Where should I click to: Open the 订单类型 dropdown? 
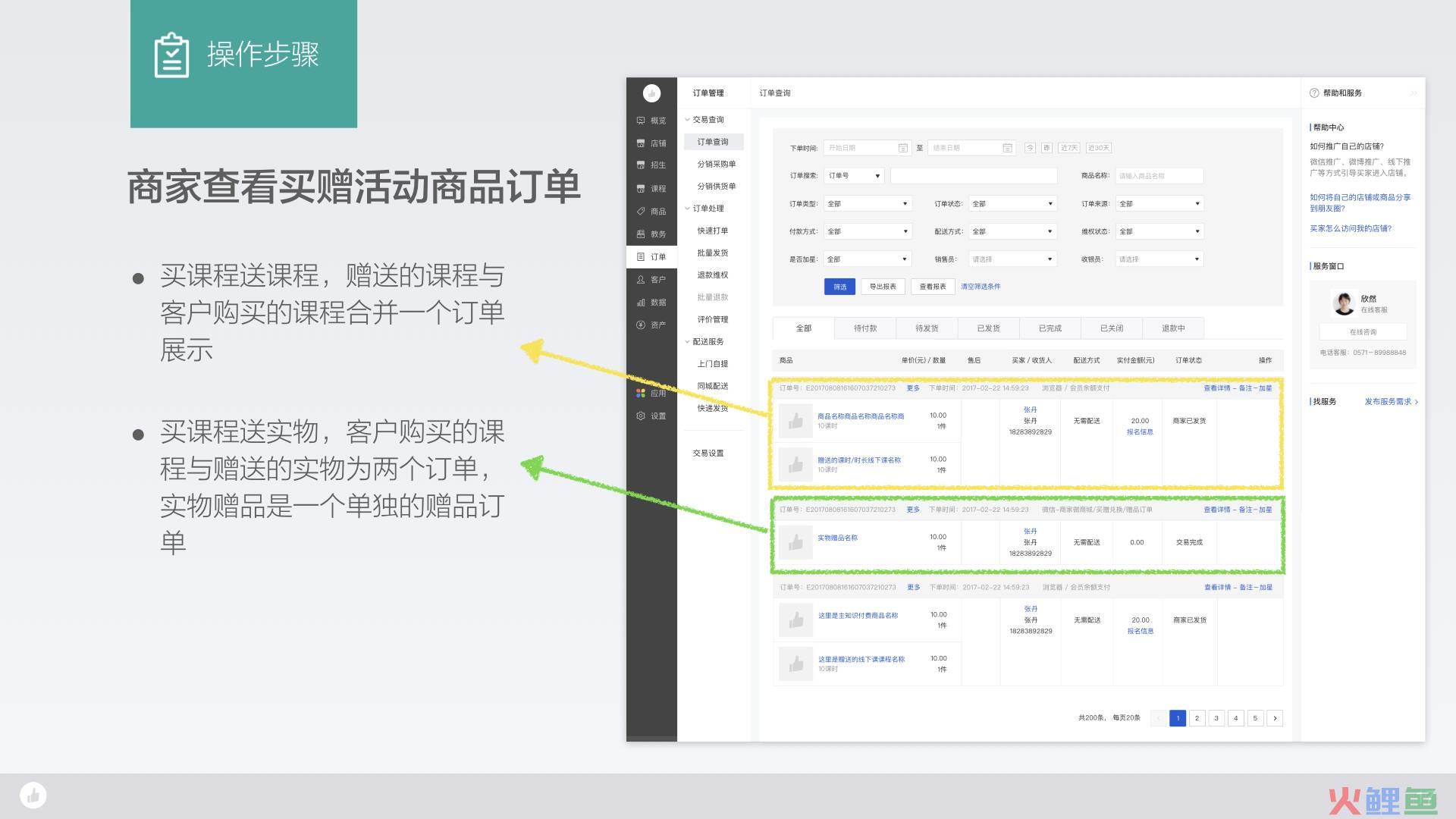tap(868, 204)
